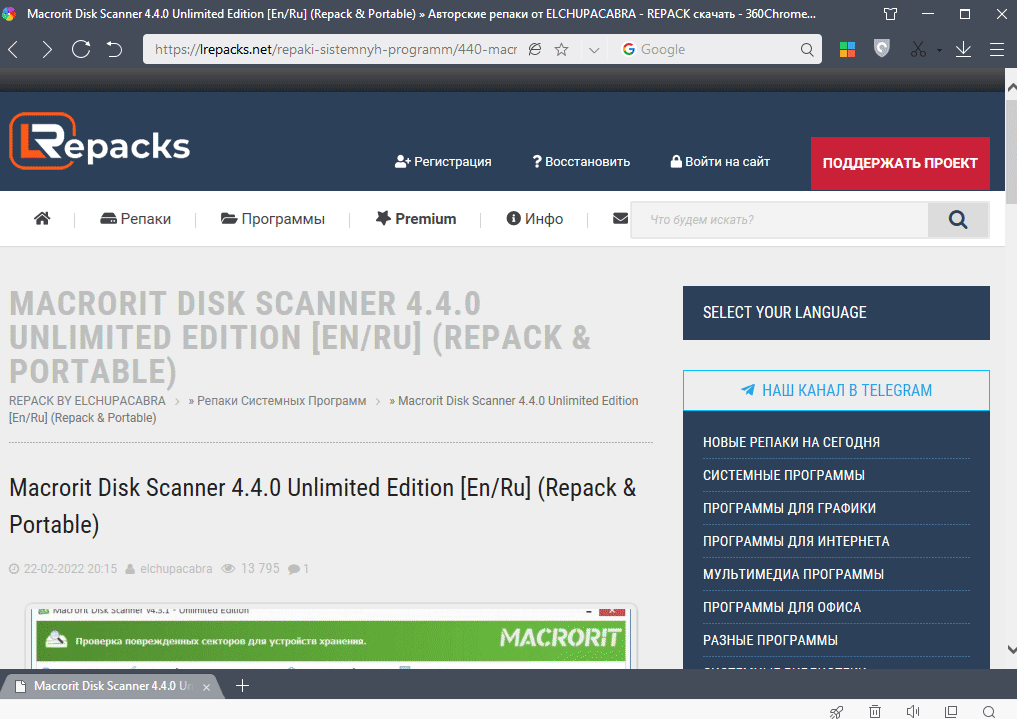Open РАЗНЫЕ ПРОГРАММЫ category
Image resolution: width=1017 pixels, height=719 pixels.
[x=771, y=641]
